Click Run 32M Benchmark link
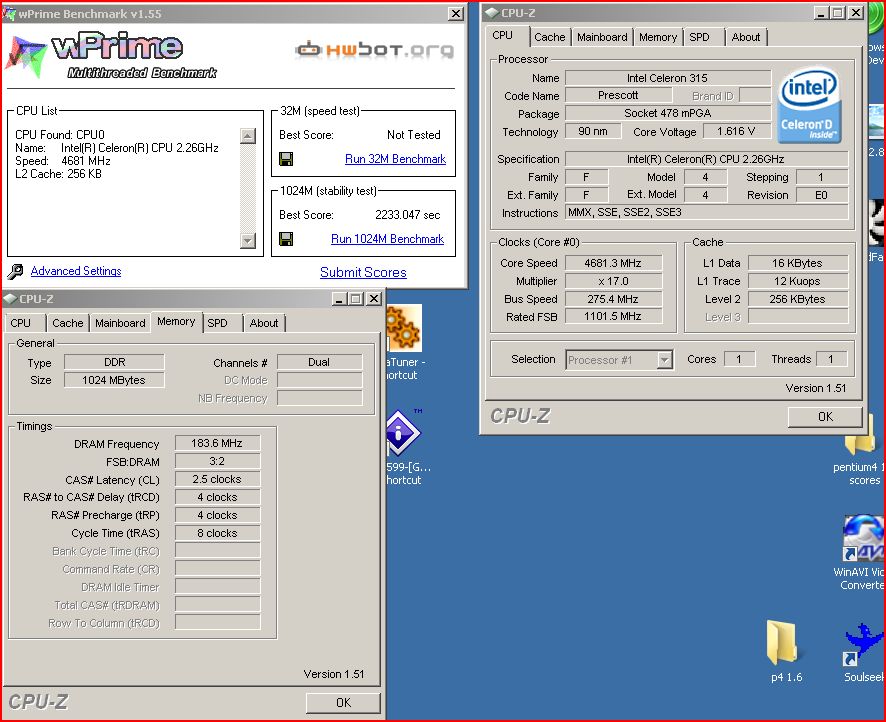The width and height of the screenshot is (886, 722). pyautogui.click(x=396, y=159)
